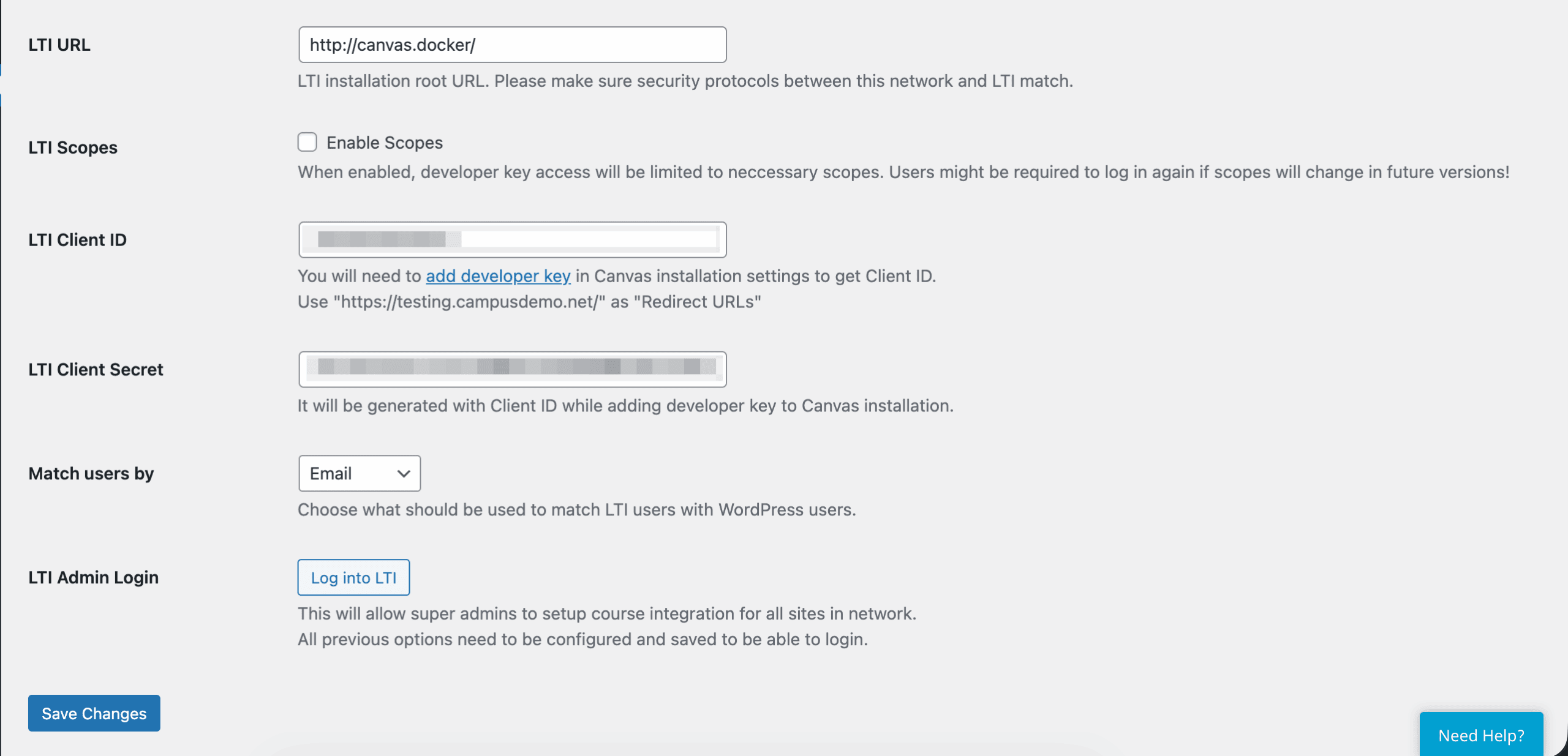Click the "Match users by" row label
Image resolution: width=1568 pixels, height=756 pixels.
(91, 474)
